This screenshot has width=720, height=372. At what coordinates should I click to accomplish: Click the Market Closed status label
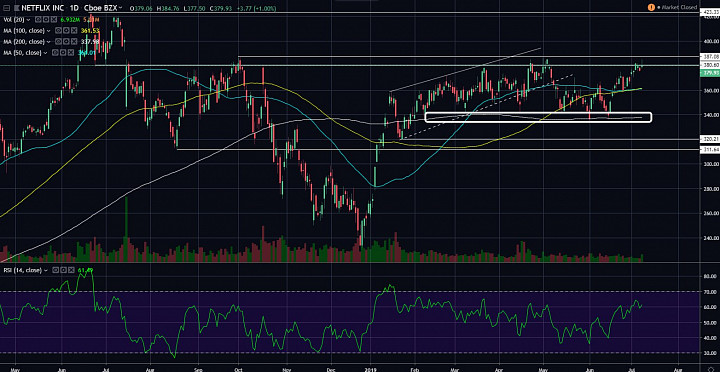click(679, 7)
